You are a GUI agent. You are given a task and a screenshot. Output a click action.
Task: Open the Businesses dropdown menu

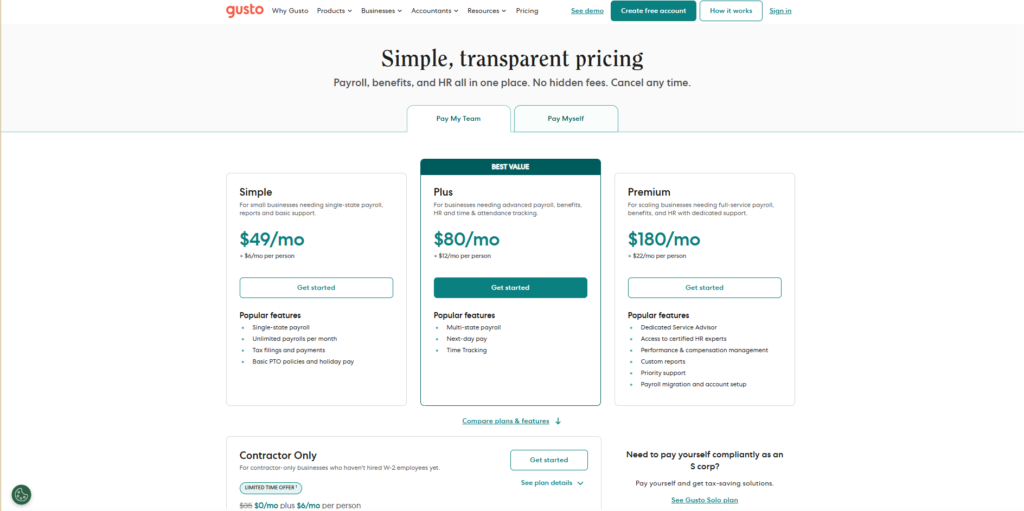(x=381, y=11)
